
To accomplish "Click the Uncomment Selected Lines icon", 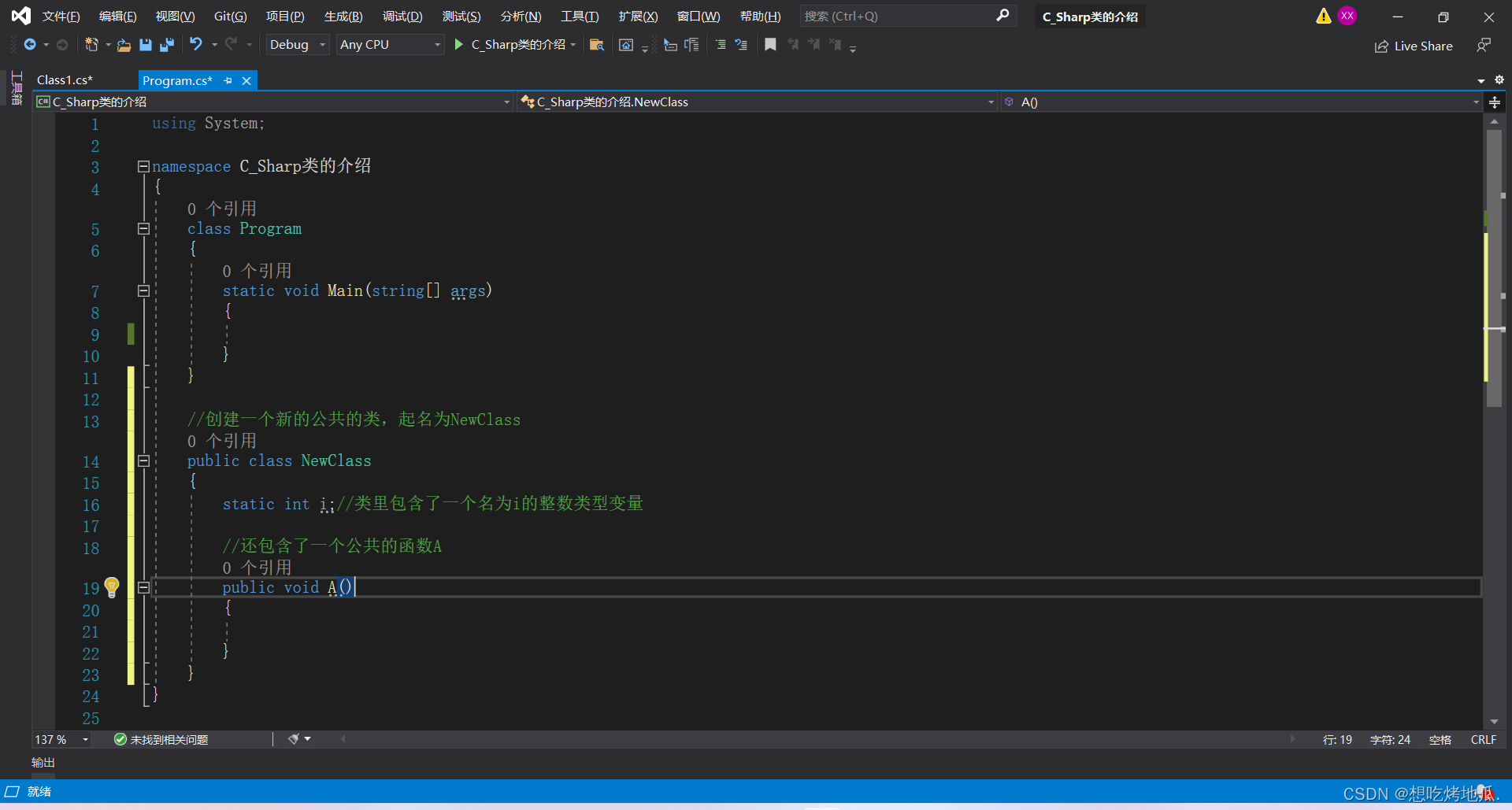I will 741,45.
